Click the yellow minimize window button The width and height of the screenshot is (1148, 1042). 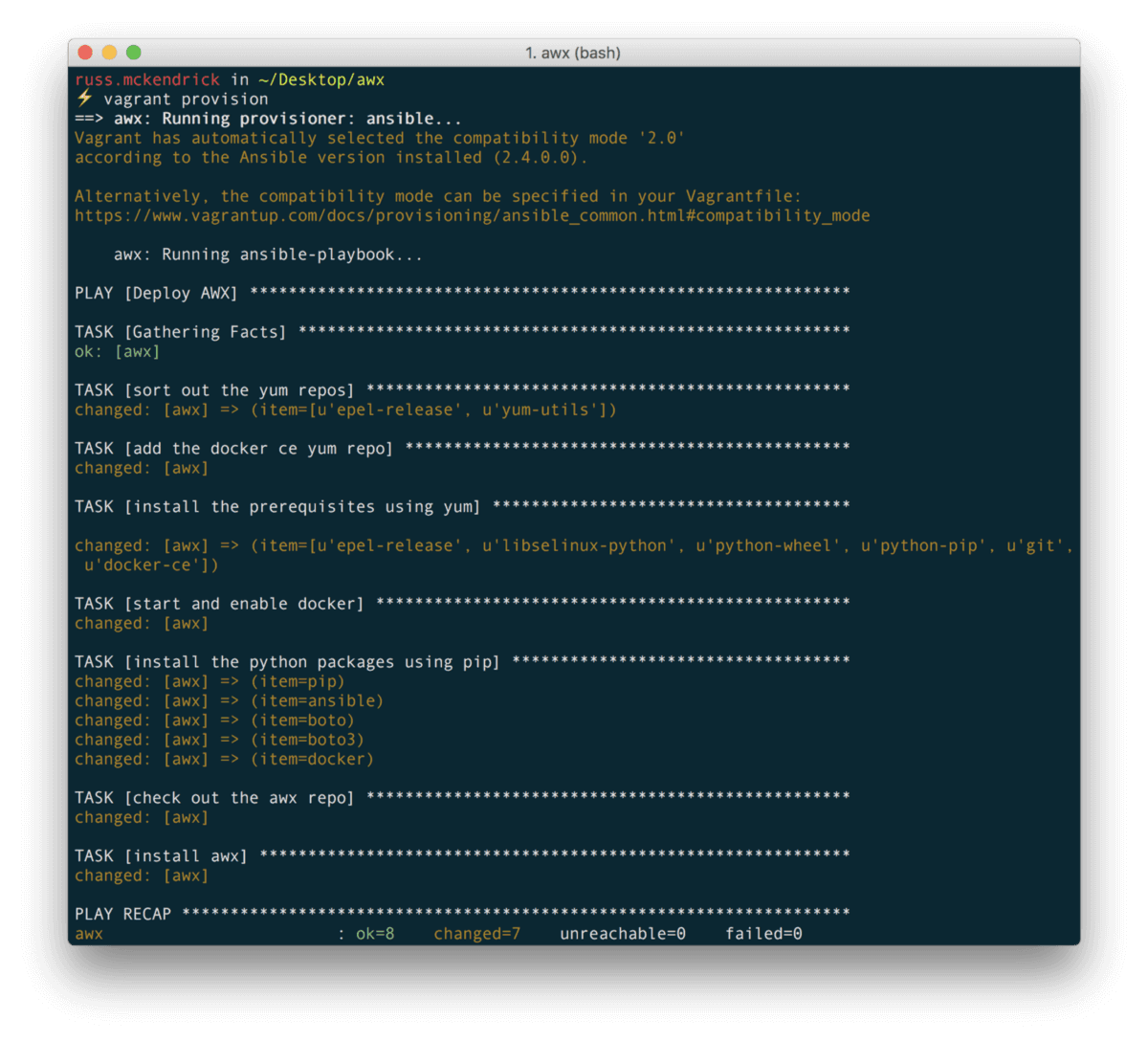[x=109, y=53]
